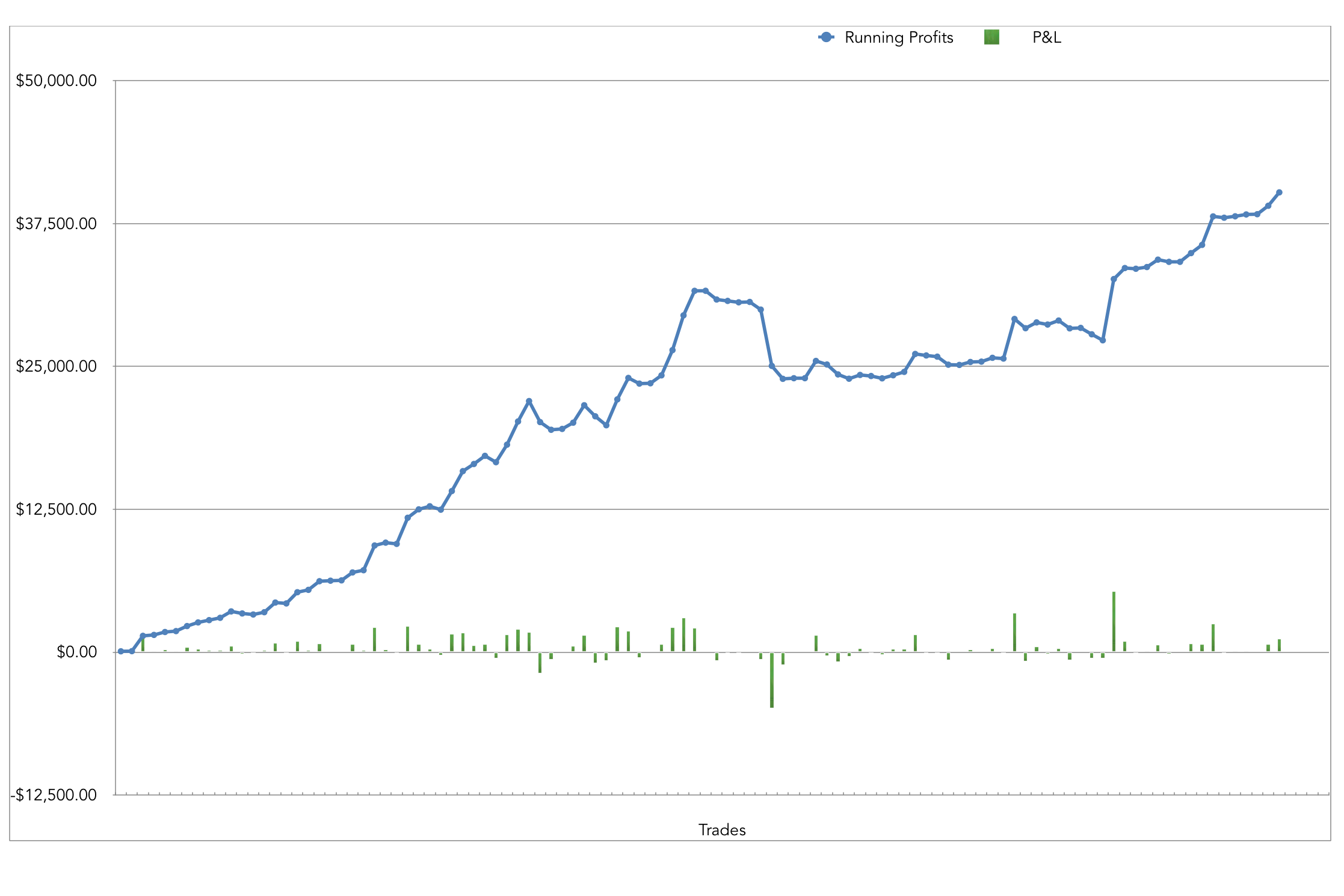Click the mid-chart peak point before the big drop
Viewport: 1344px width, 896px height.
[x=694, y=290]
